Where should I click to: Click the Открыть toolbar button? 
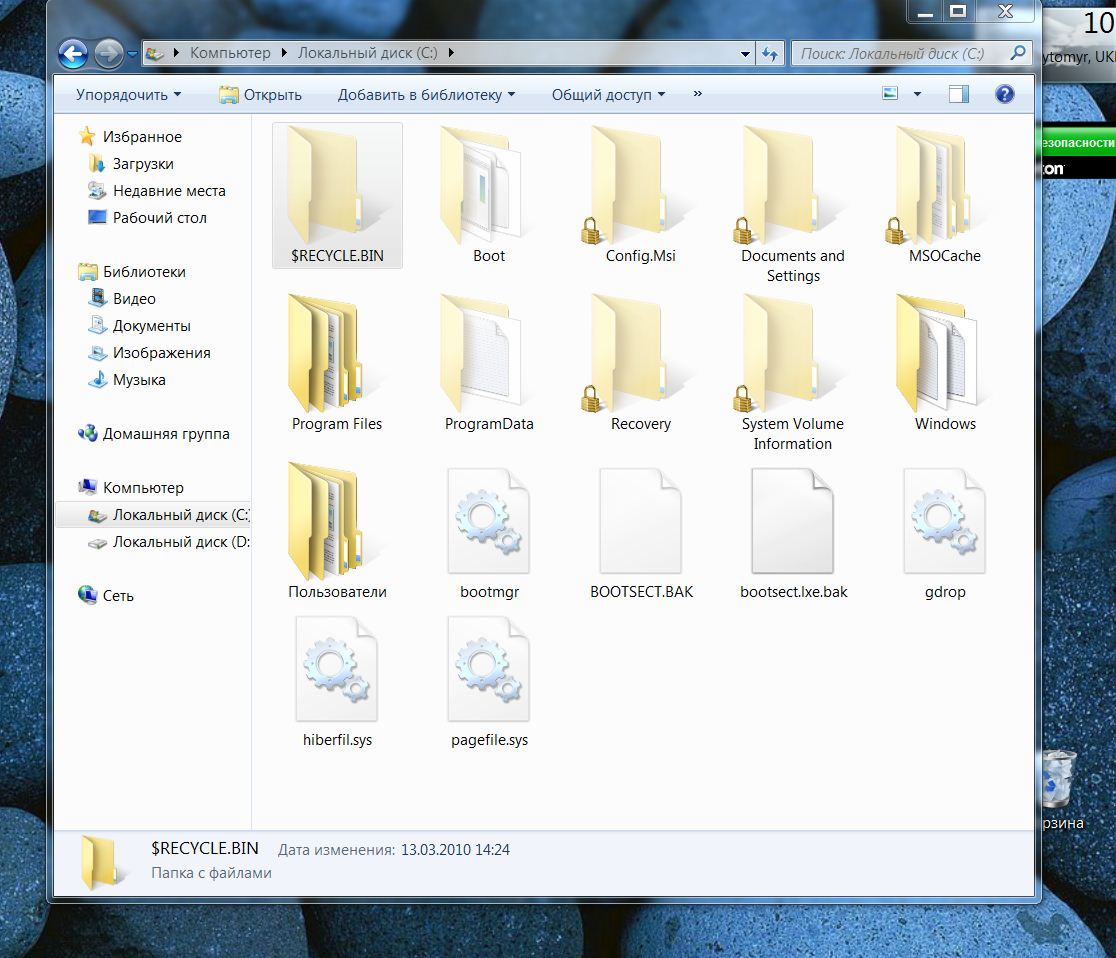coord(260,95)
